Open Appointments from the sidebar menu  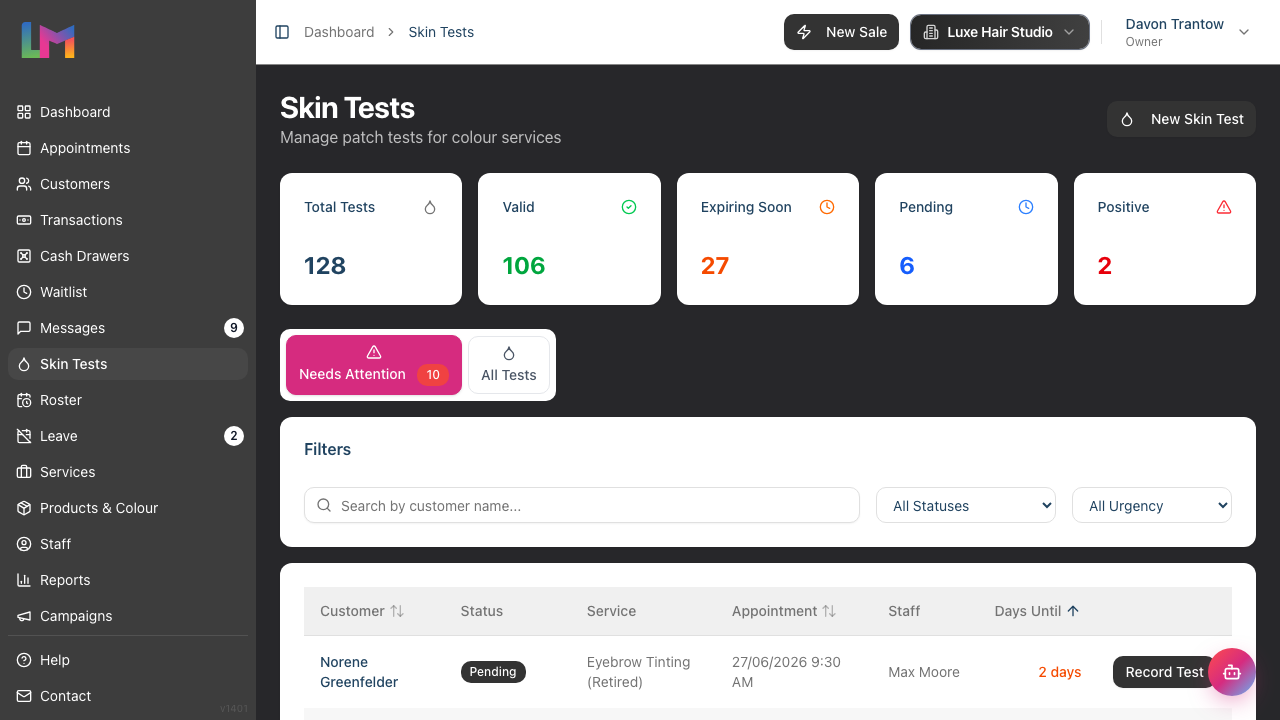128,148
